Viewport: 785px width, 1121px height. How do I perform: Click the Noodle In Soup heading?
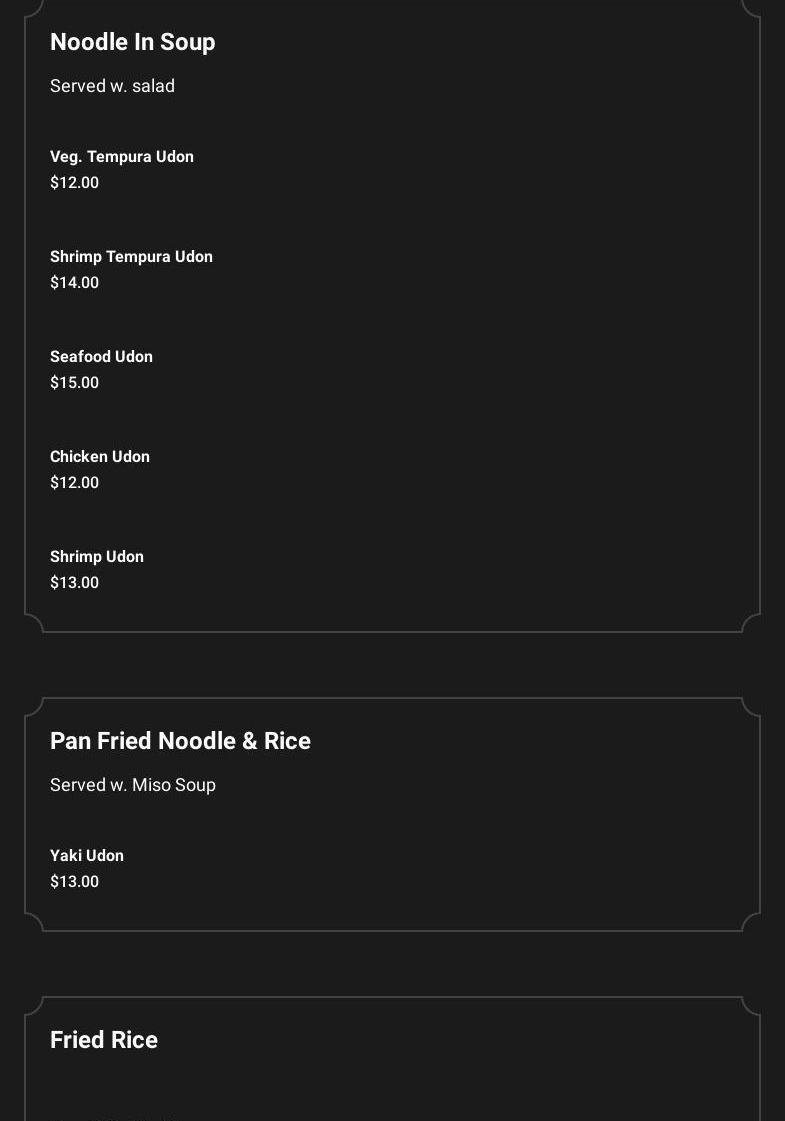[x=132, y=42]
